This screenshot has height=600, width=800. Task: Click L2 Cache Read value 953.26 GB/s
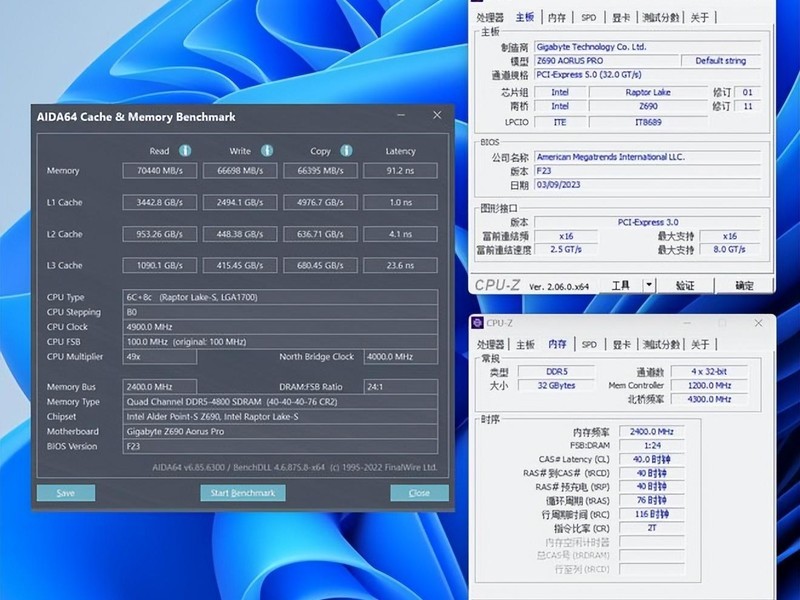tap(160, 234)
